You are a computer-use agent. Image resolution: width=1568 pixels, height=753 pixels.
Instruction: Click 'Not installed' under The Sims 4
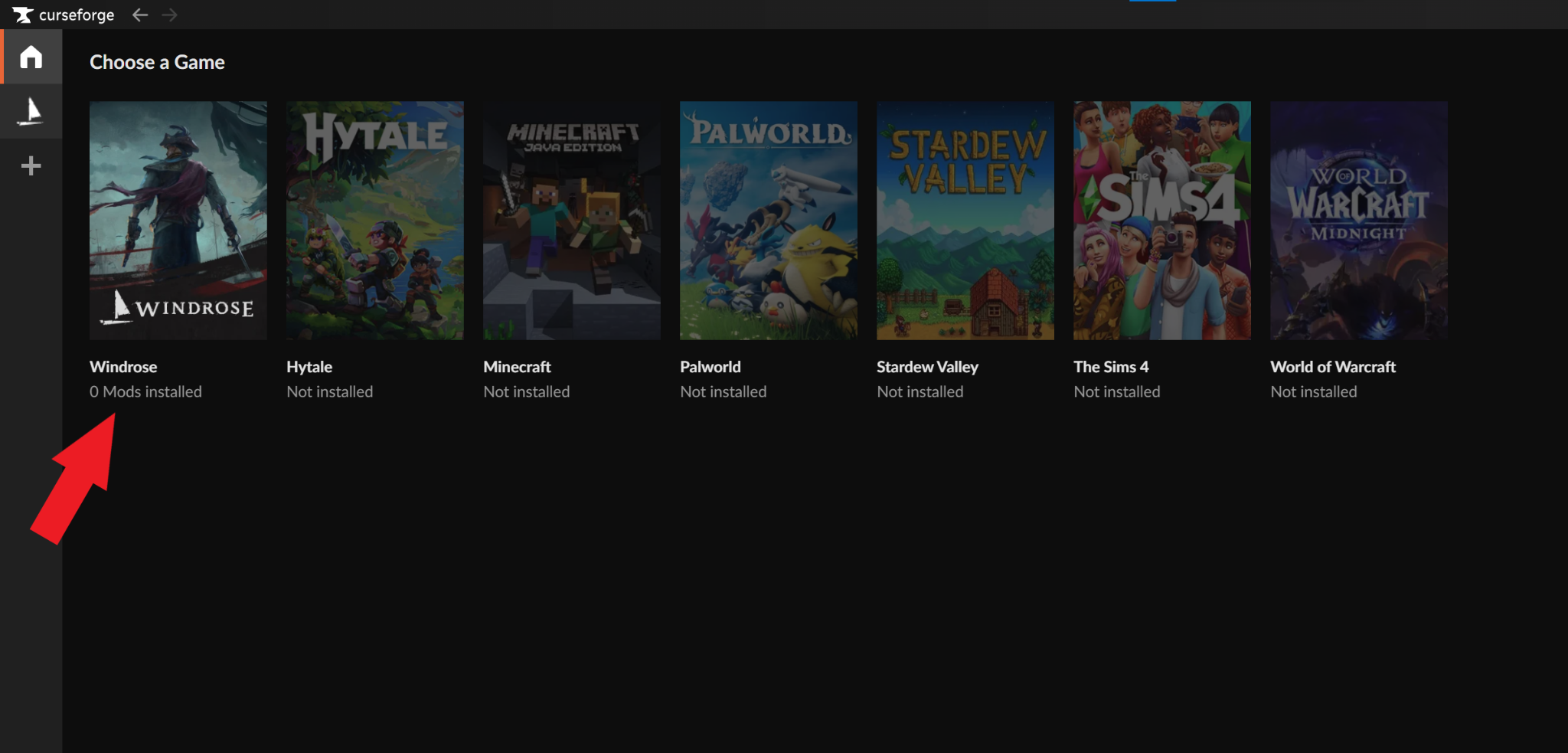coord(1117,391)
